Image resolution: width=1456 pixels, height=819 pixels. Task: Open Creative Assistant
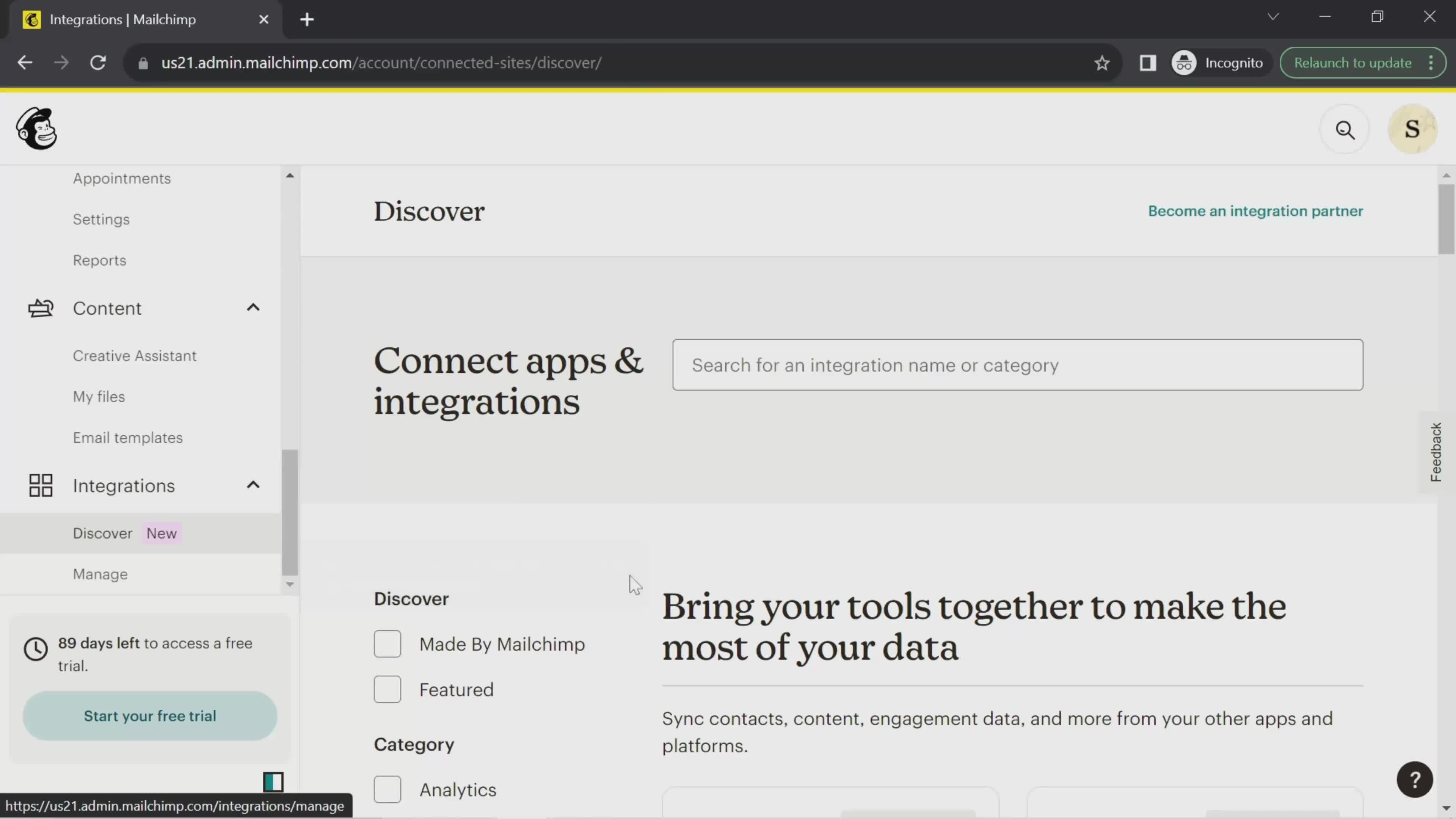coord(135,356)
